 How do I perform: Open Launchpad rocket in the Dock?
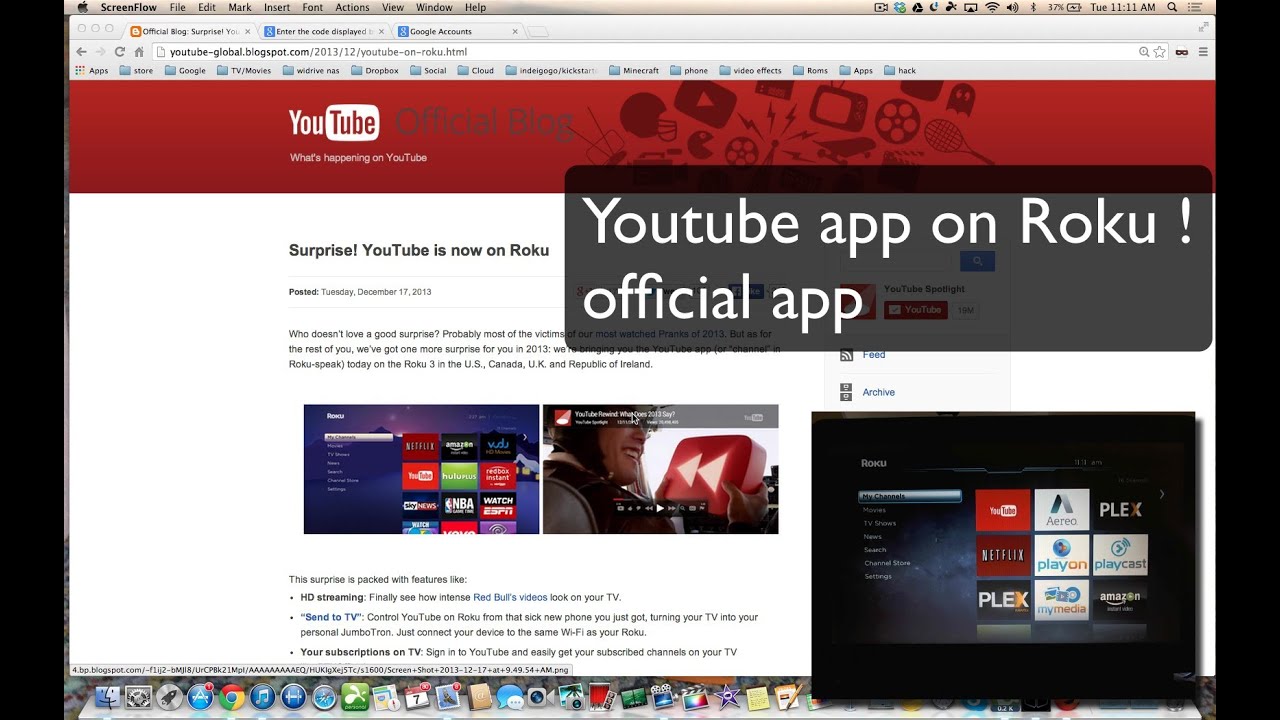click(169, 697)
